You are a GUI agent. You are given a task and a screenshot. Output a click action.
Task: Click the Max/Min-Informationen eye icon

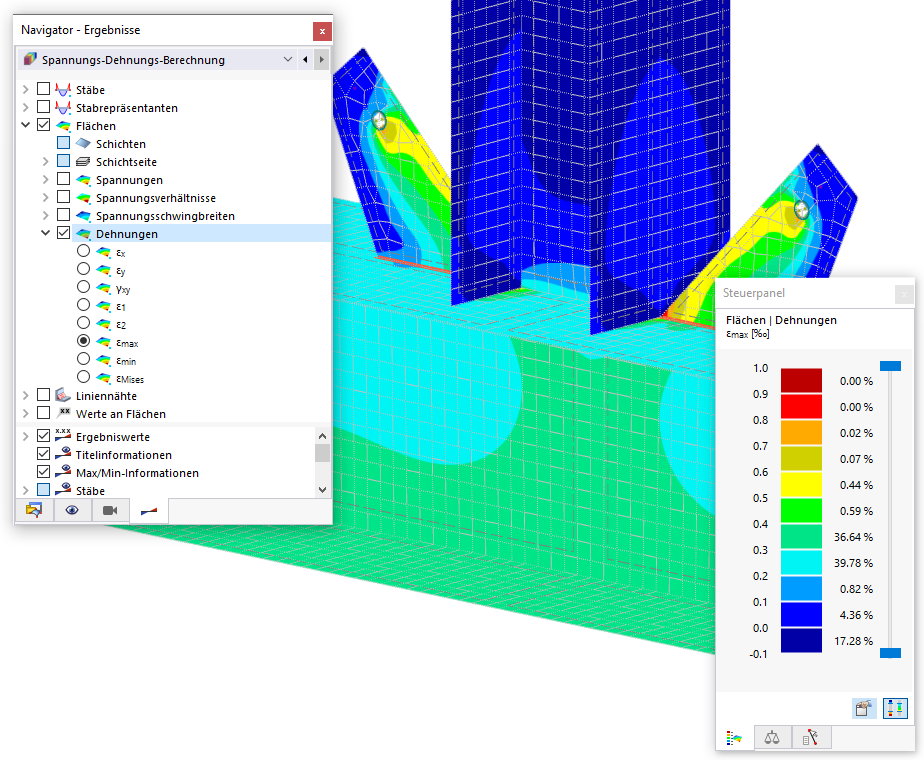tap(63, 471)
